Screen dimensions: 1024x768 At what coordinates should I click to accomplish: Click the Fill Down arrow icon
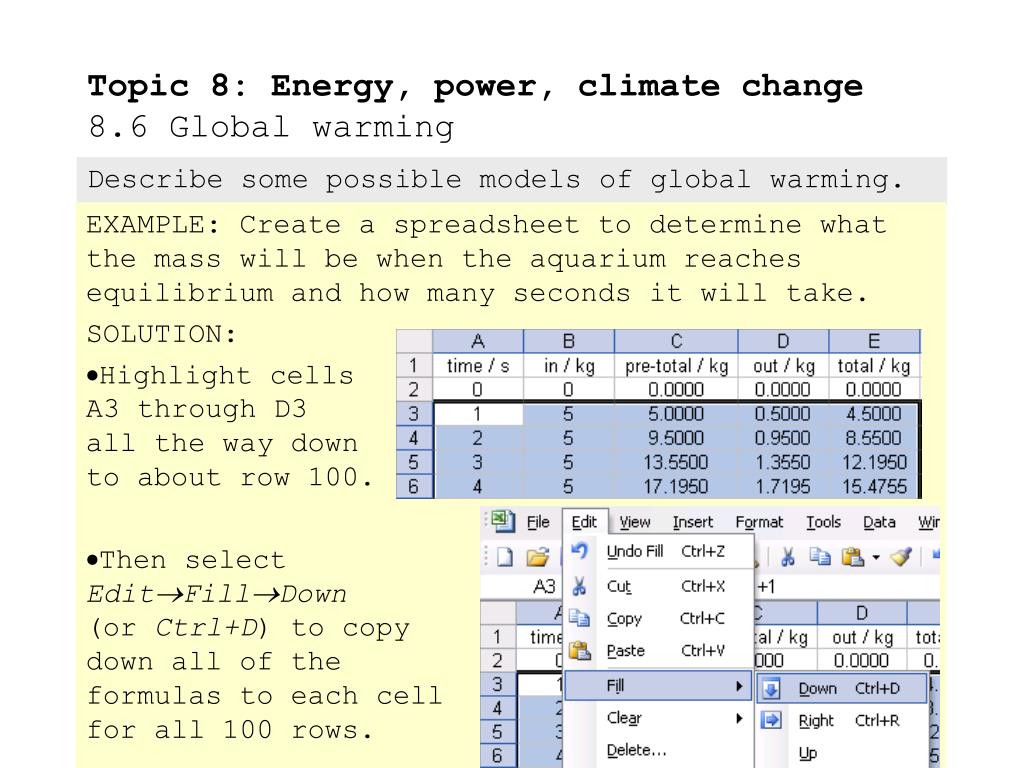(771, 689)
